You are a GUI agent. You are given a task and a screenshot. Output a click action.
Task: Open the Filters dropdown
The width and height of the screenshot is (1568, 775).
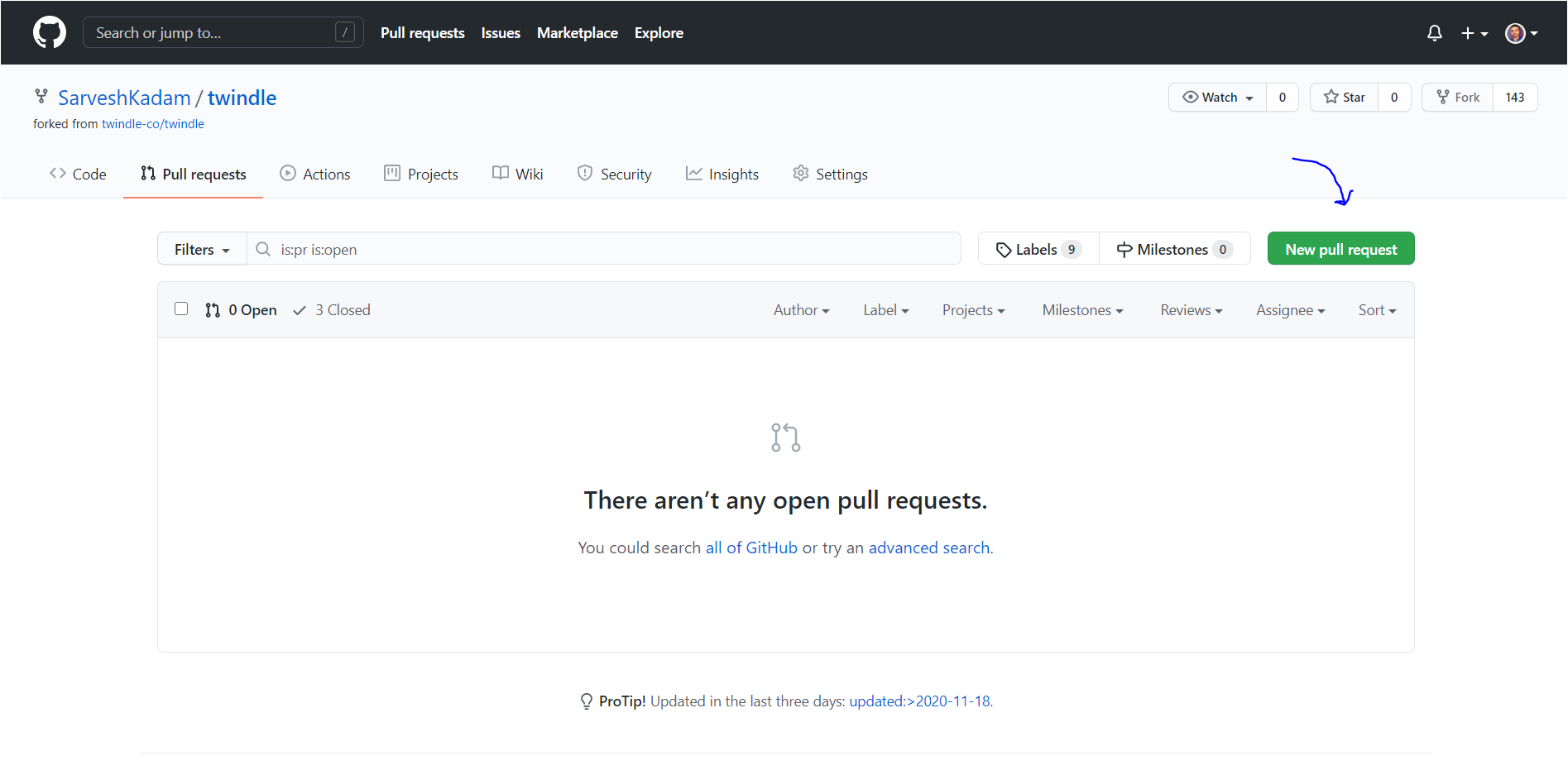click(x=202, y=249)
